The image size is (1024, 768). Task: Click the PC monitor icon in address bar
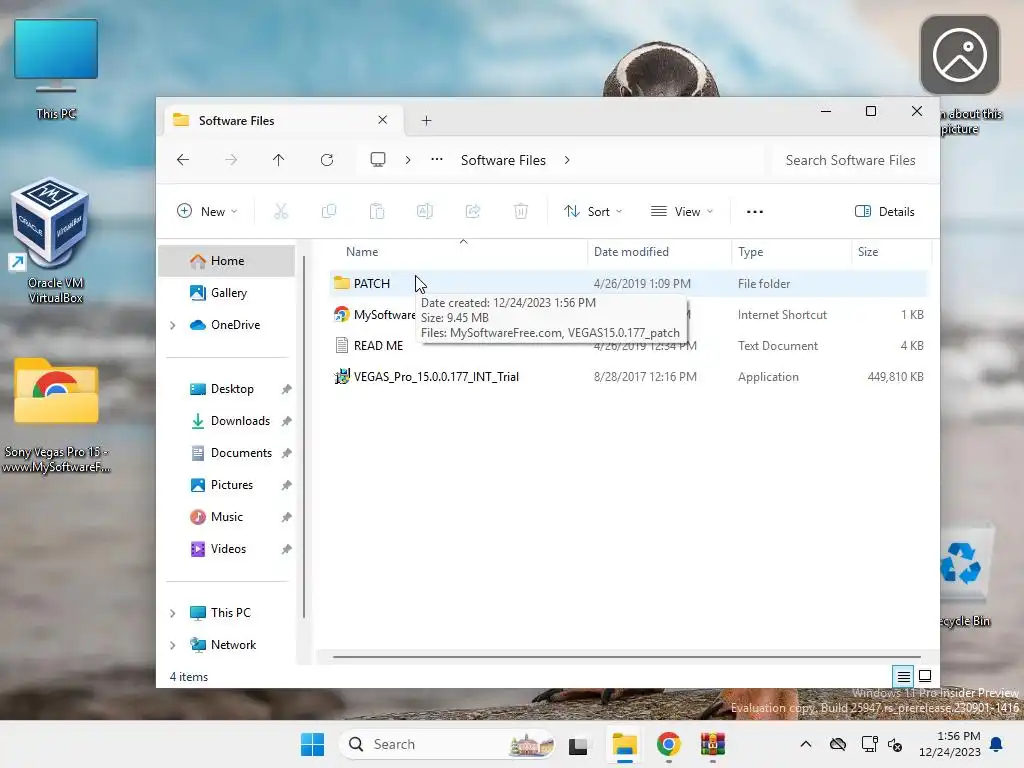(377, 160)
